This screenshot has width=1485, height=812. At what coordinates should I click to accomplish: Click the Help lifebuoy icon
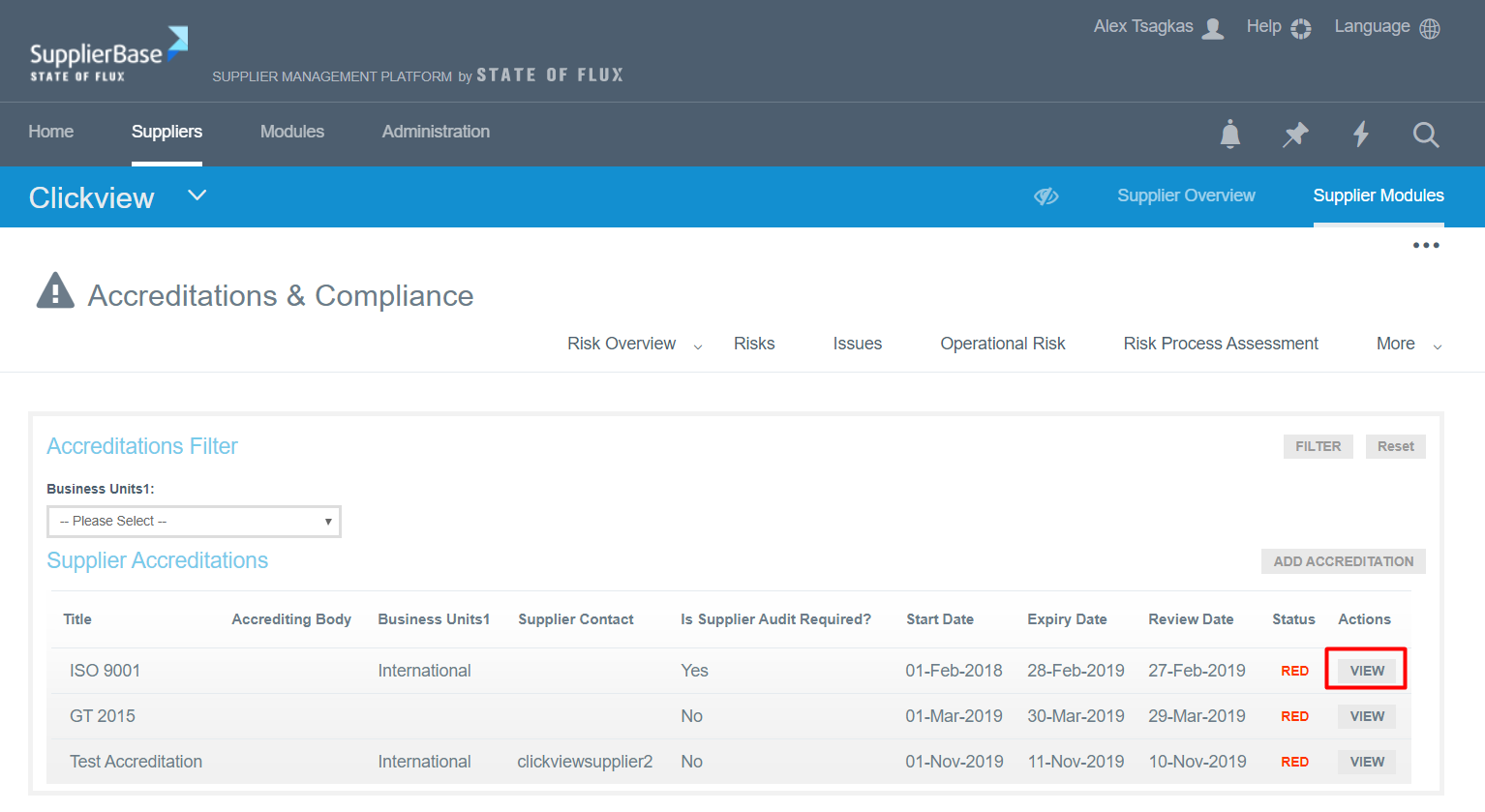click(1301, 28)
